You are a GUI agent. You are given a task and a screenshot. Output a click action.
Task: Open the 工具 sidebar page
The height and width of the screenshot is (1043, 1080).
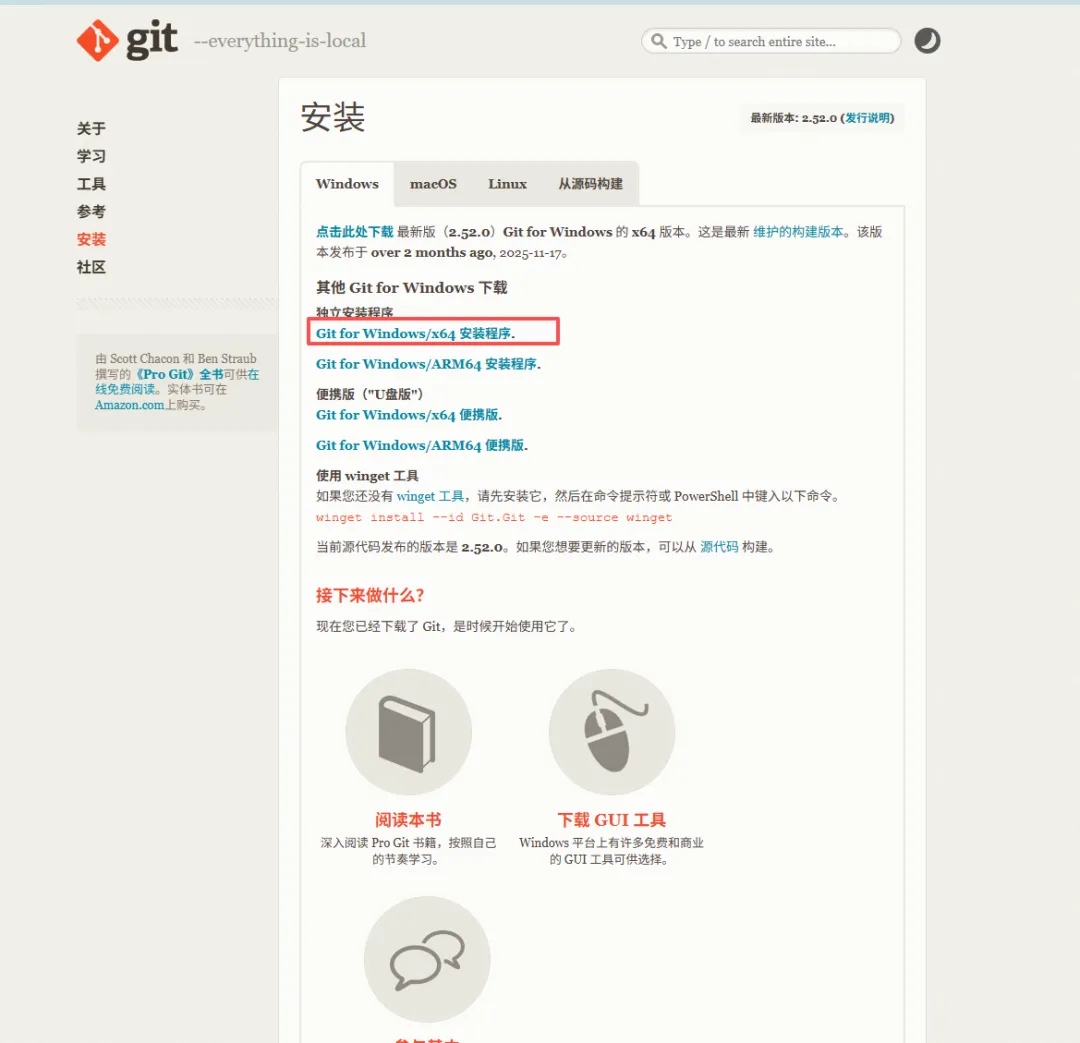tap(91, 184)
